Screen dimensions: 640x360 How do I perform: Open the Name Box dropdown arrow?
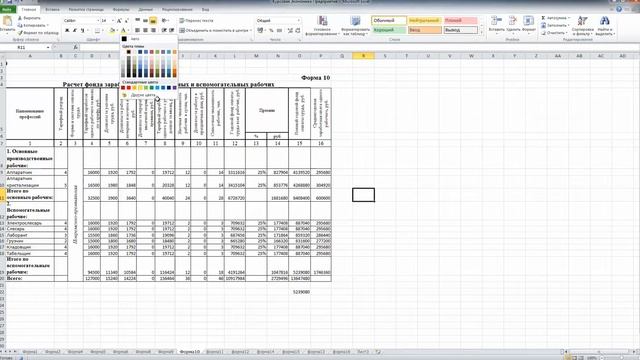[x=48, y=47]
